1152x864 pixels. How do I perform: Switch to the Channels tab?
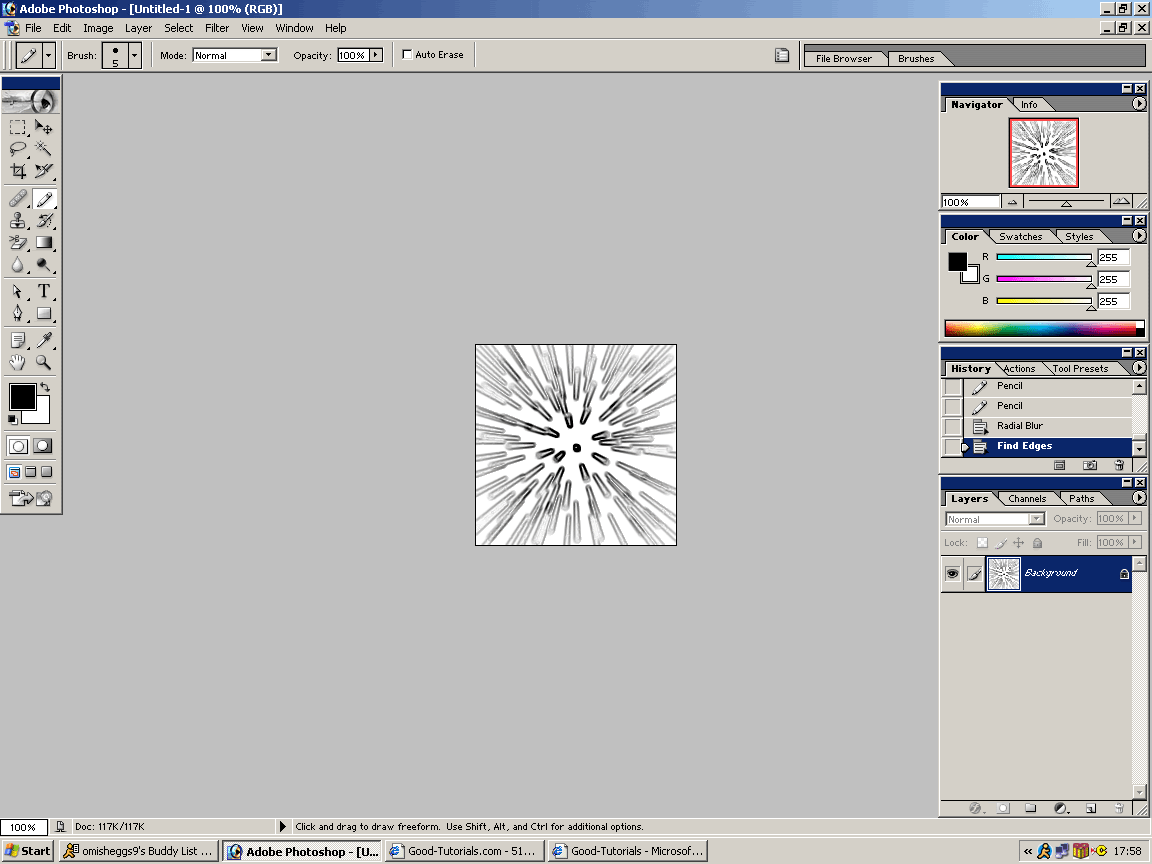1026,498
